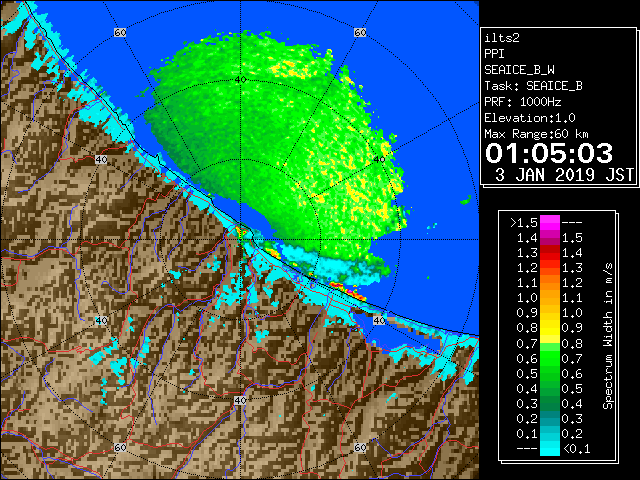Click the "60" ring label southwest over land
Screen dimensions: 640x480
pos(120,448)
